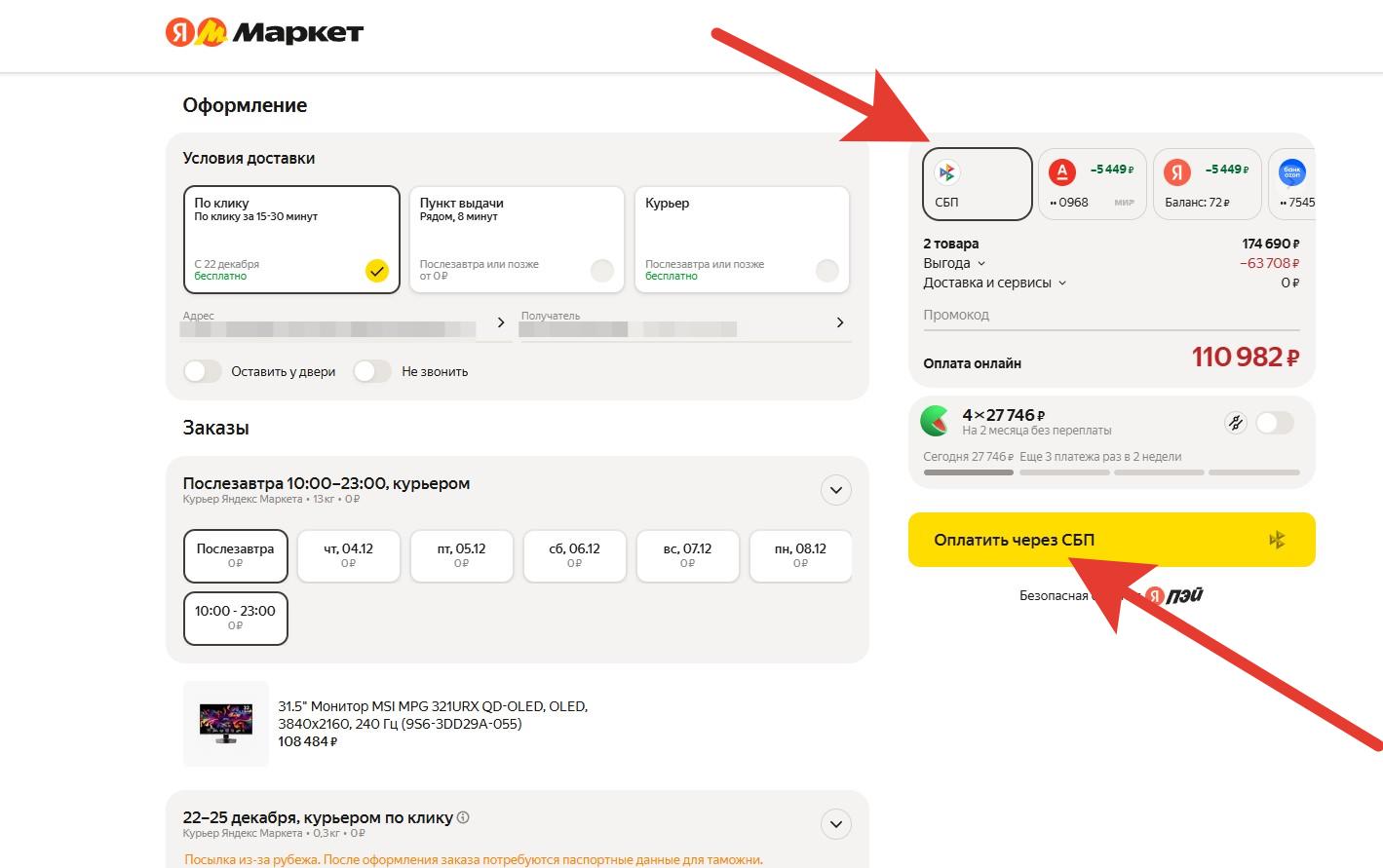This screenshot has width=1383, height=868.
Task: Click the −63 708 ₽ discount value
Action: coord(1270,263)
